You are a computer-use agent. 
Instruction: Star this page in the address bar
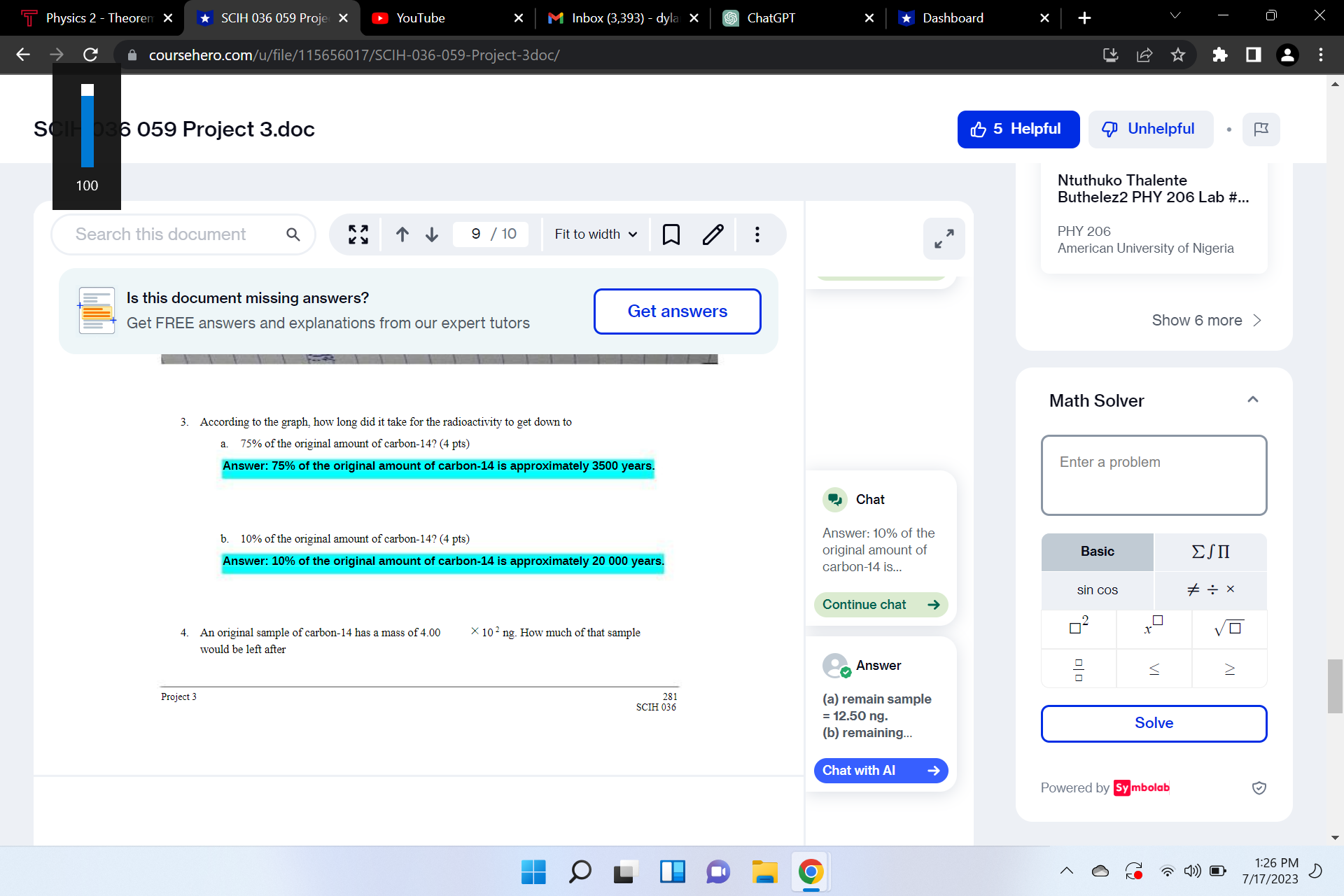(1178, 55)
